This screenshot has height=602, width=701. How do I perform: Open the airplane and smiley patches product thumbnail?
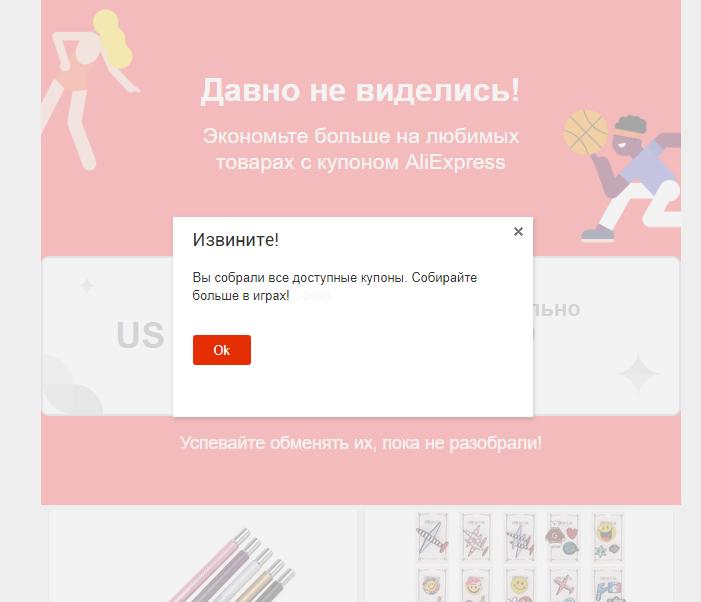click(x=519, y=556)
